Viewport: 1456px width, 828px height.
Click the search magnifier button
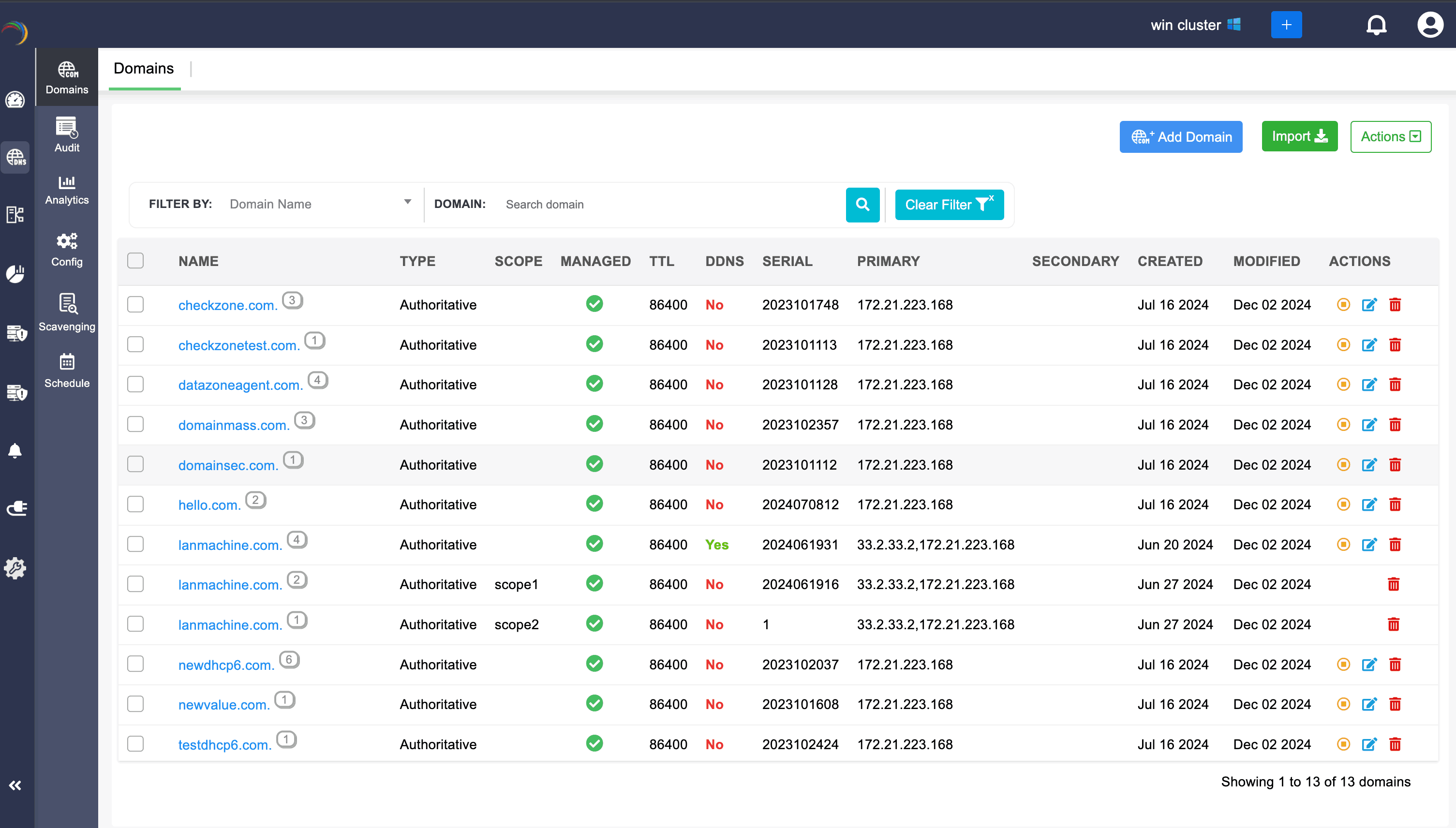862,205
